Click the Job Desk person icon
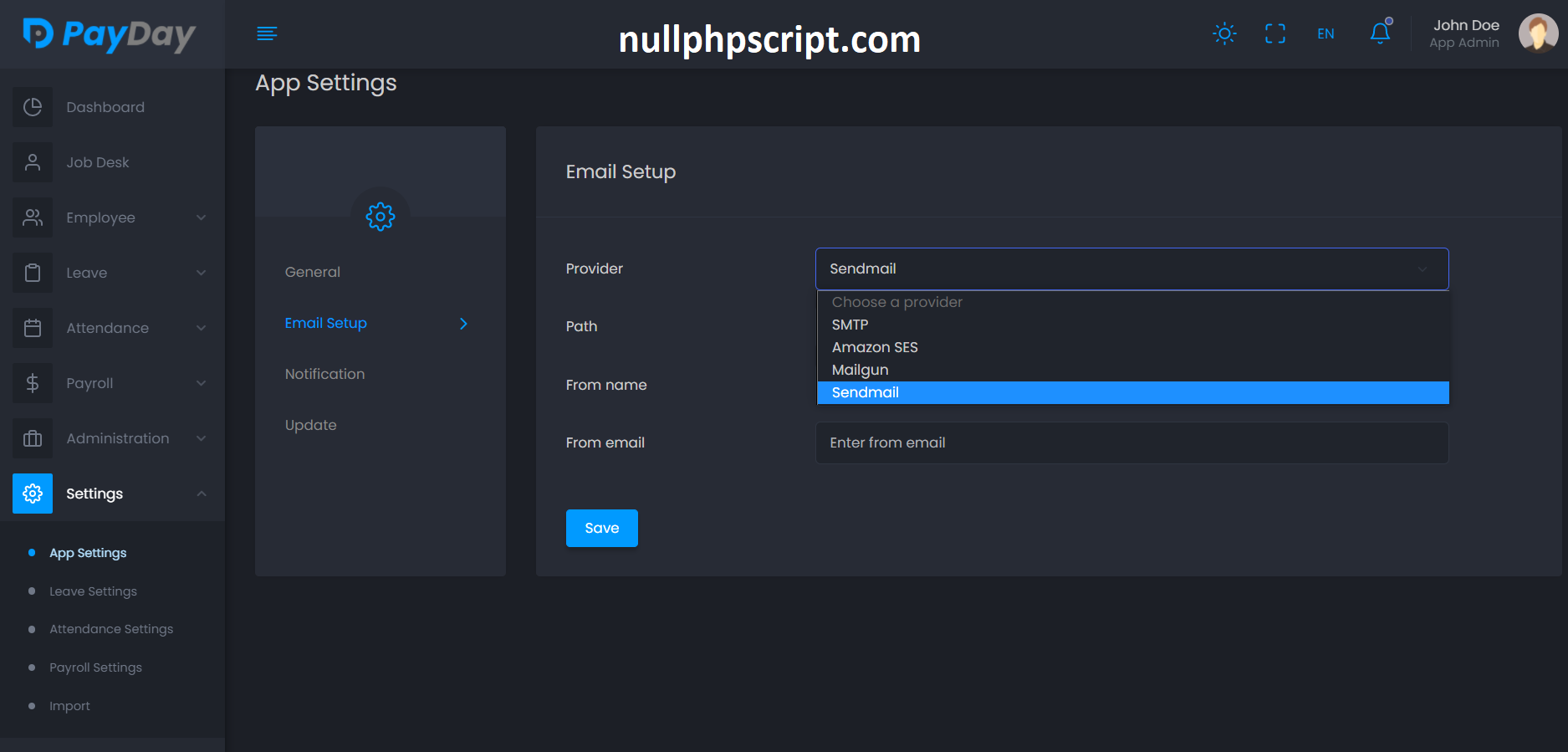This screenshot has width=1568, height=752. click(x=33, y=162)
